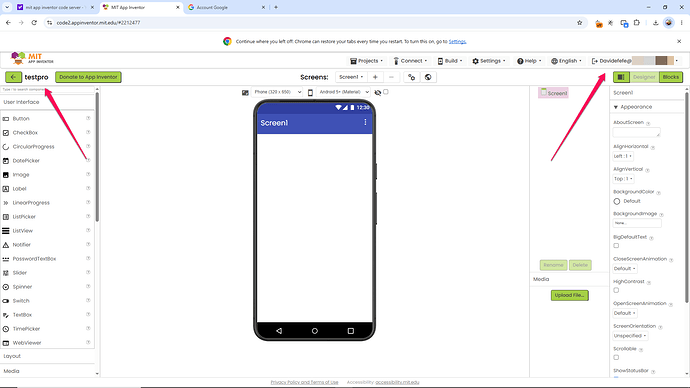
Task: Open AlignVertical Top dropdown
Action: click(623, 179)
